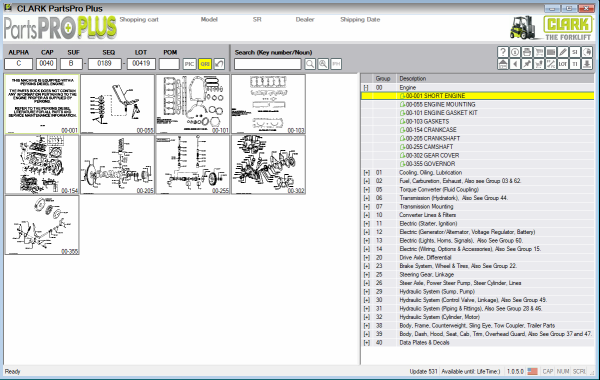The width and height of the screenshot is (600, 380).
Task: Click the CAP field showing 0040
Action: 46,64
